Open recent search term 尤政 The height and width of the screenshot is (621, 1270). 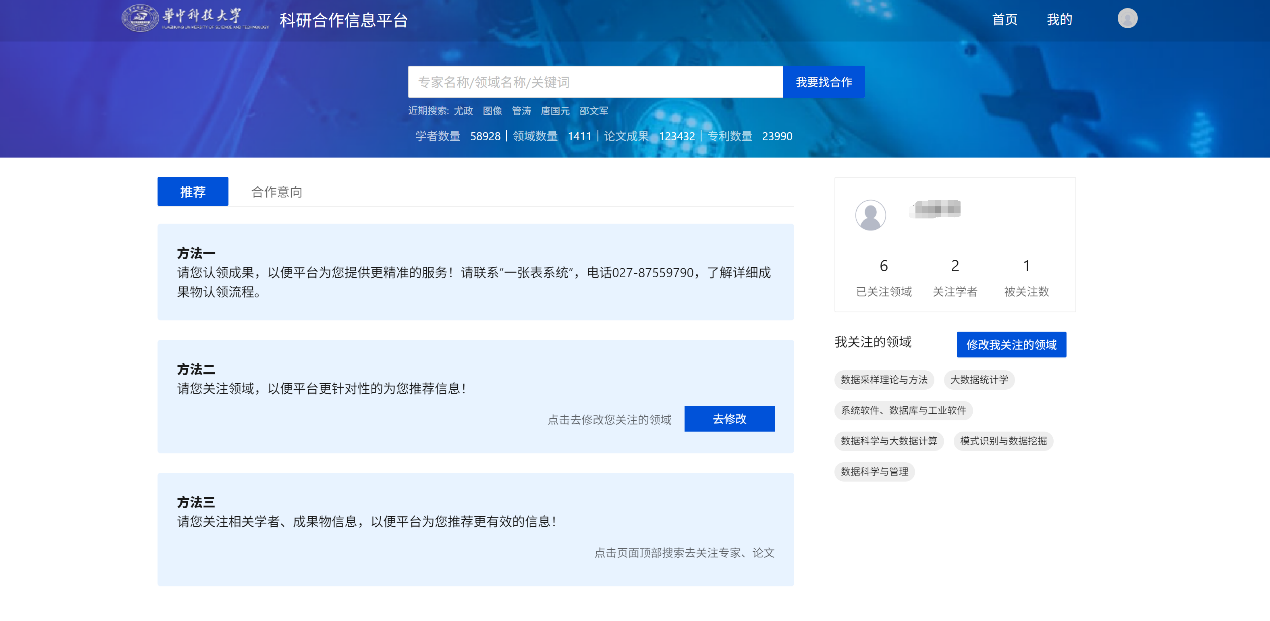click(462, 111)
